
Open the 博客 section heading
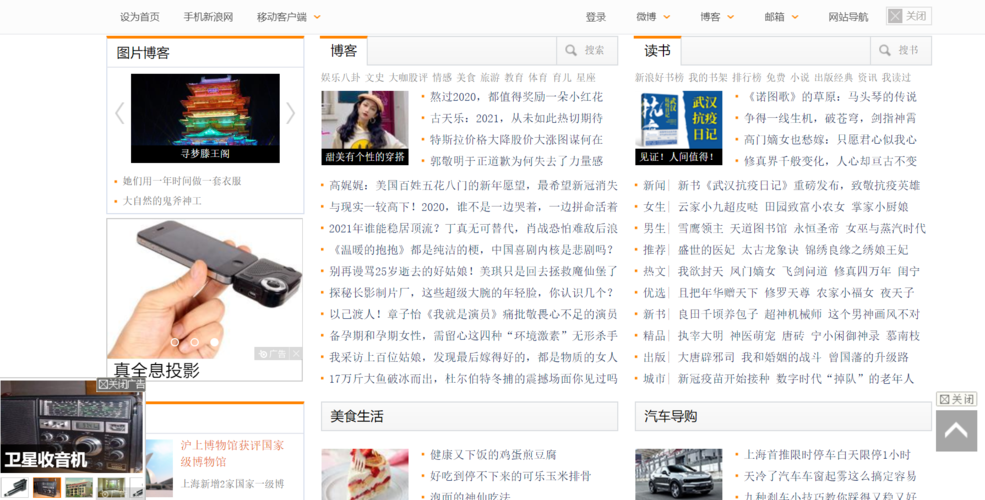tap(344, 50)
